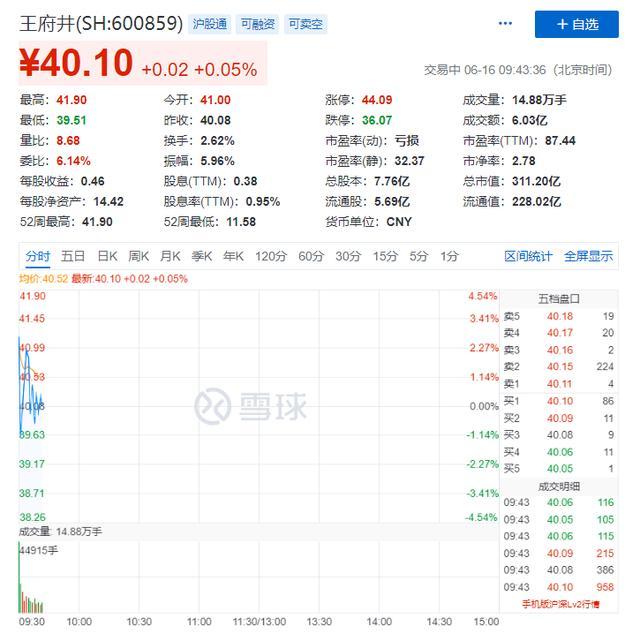Click the 量比 value 8.68
Image resolution: width=640 pixels, height=641 pixels.
[x=68, y=141]
